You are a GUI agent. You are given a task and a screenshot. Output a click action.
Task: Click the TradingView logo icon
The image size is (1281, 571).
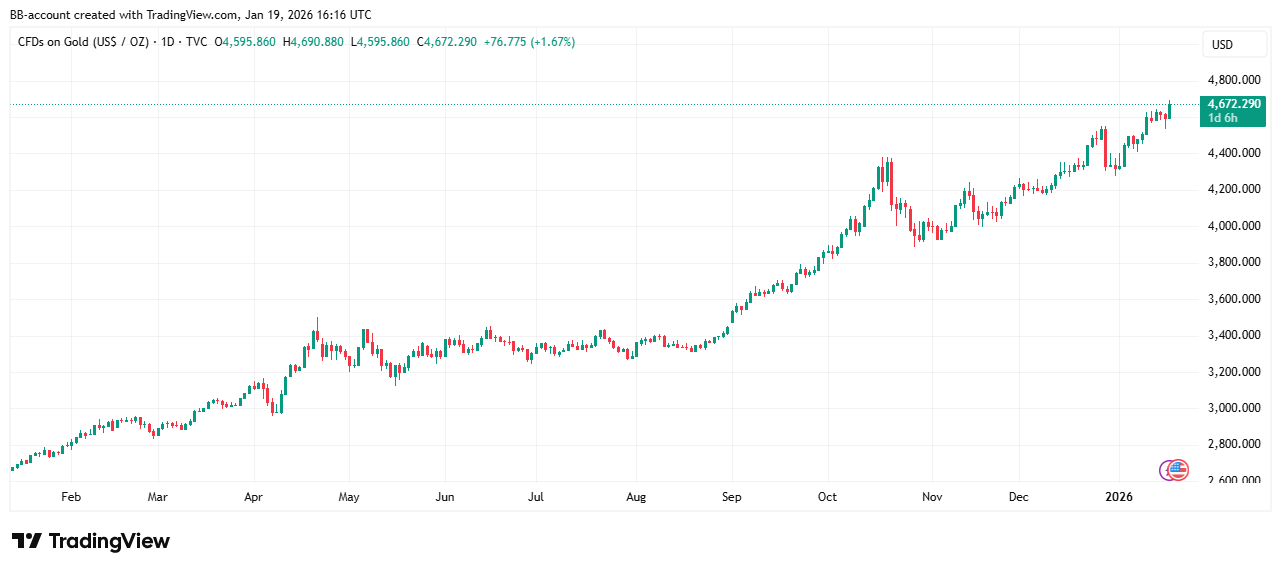click(x=27, y=541)
